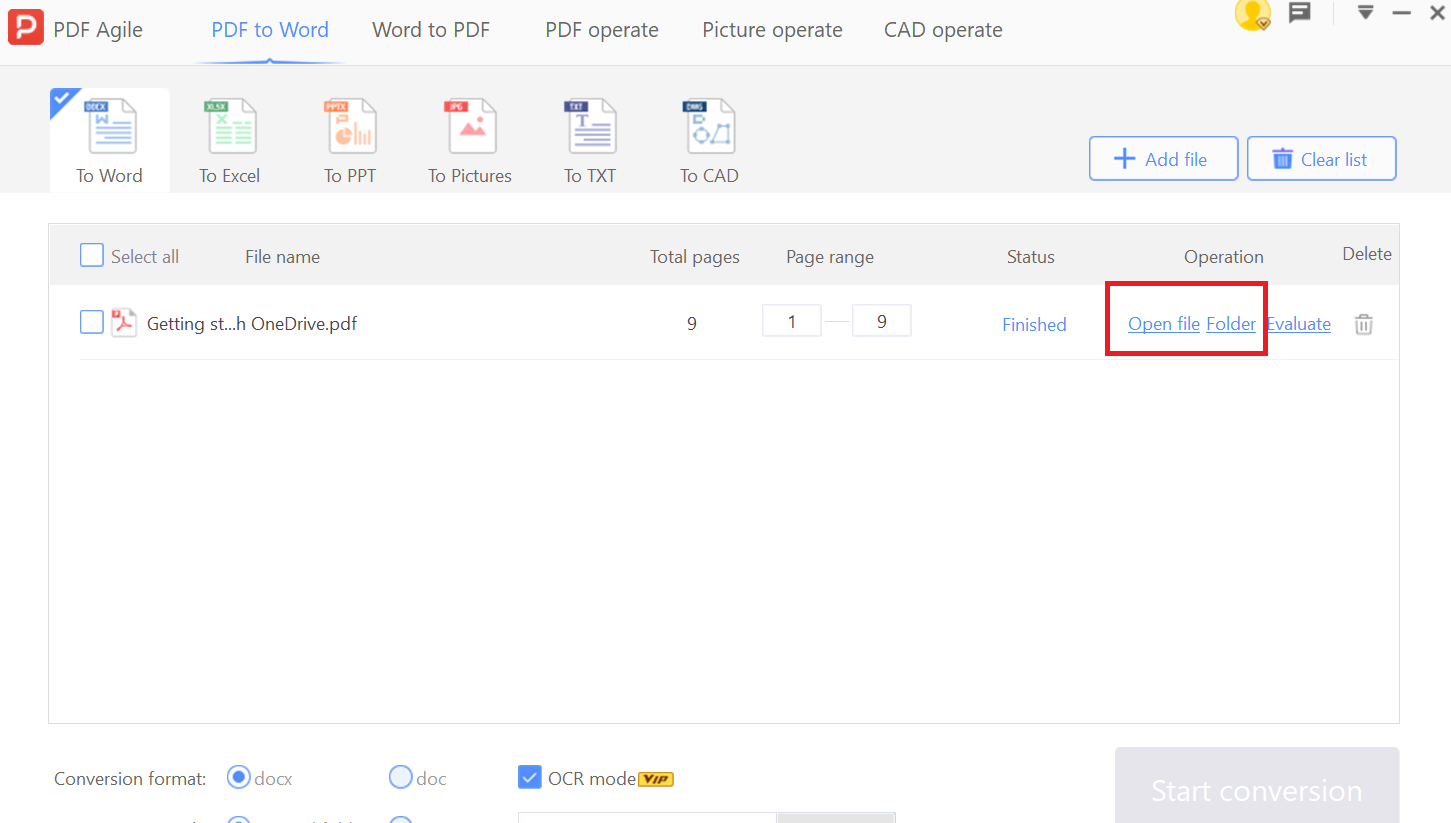Edit the page range start field
This screenshot has width=1451, height=823.
792,321
